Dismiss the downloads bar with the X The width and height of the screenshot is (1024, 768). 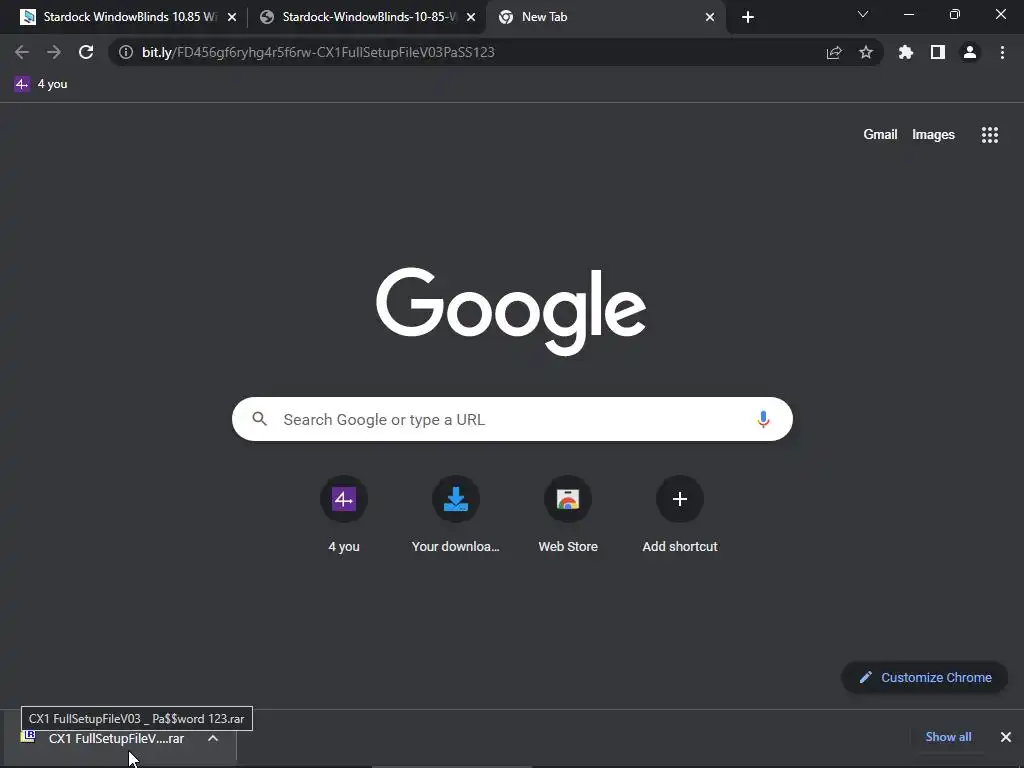point(1006,737)
